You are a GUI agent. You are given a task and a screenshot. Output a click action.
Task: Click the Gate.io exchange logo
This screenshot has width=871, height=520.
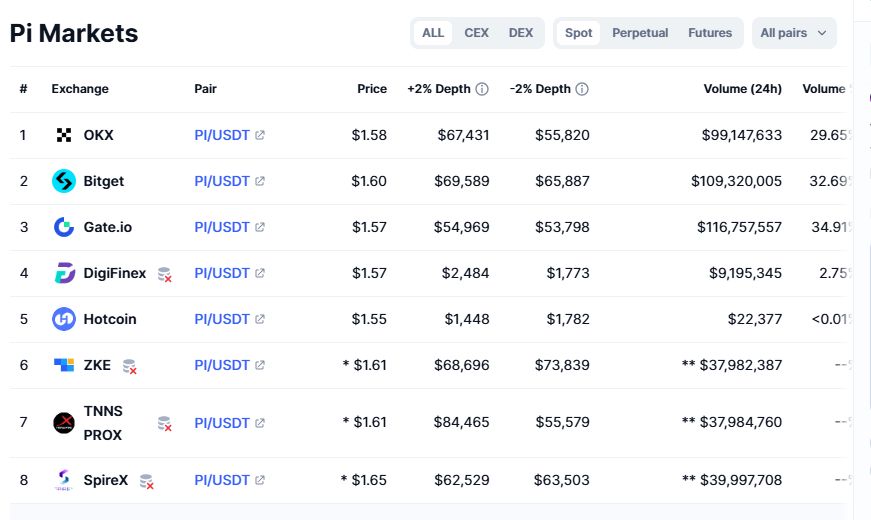[x=64, y=227]
